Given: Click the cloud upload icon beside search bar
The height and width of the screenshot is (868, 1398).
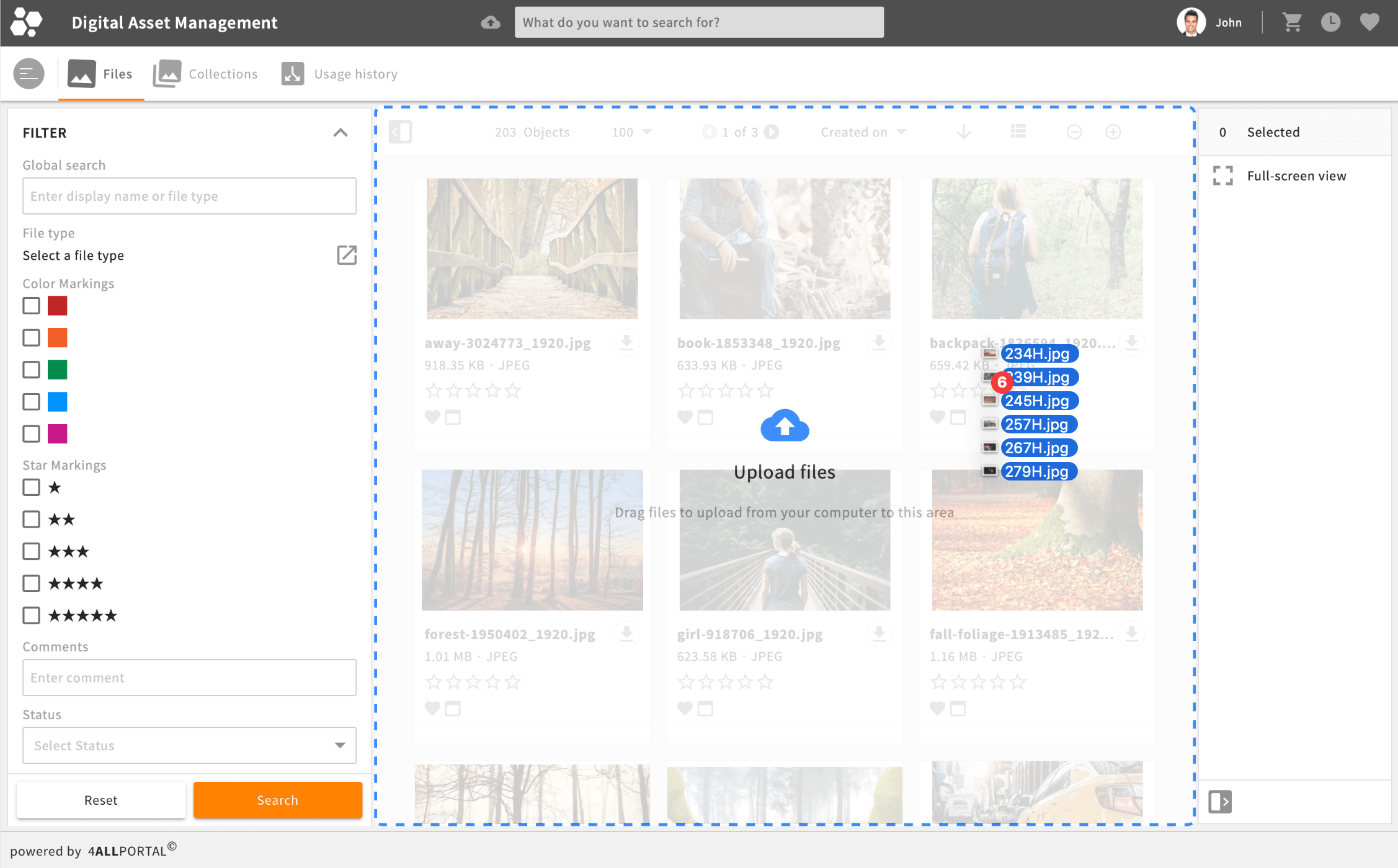Looking at the screenshot, I should pos(491,22).
